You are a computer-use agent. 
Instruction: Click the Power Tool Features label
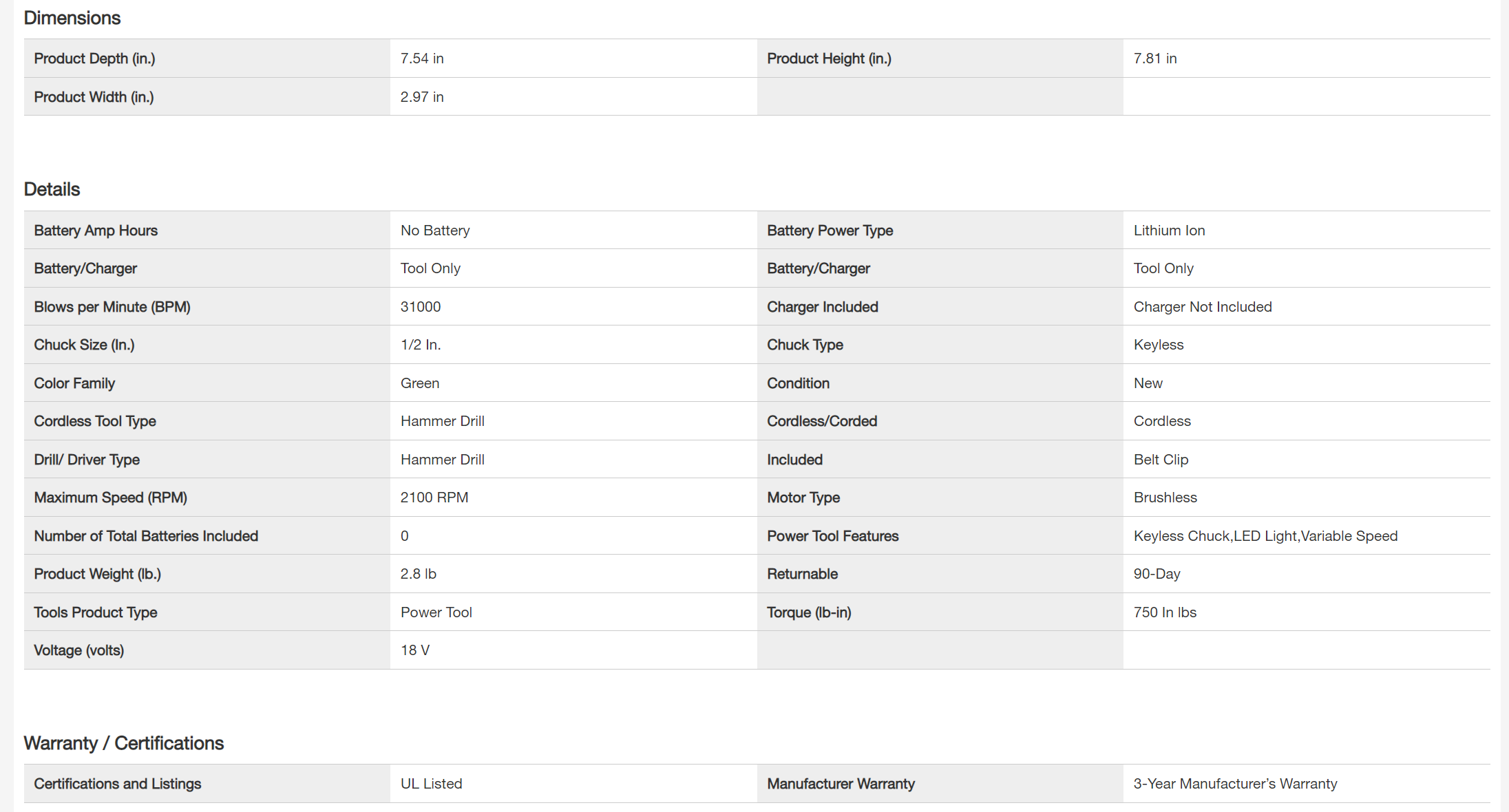[833, 536]
